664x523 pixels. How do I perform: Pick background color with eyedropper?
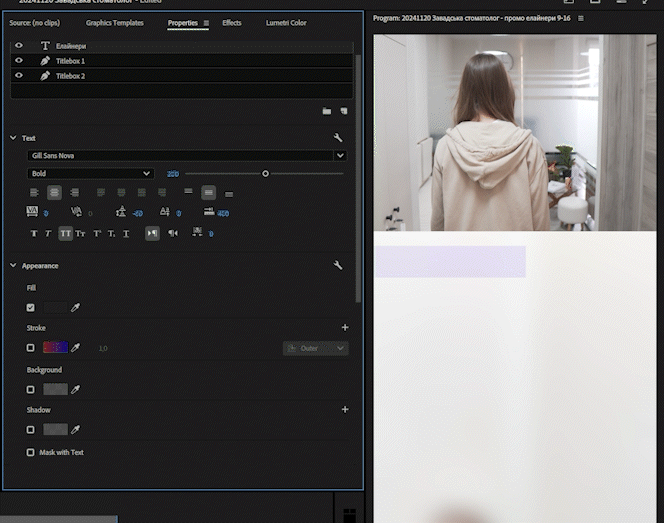(75, 389)
